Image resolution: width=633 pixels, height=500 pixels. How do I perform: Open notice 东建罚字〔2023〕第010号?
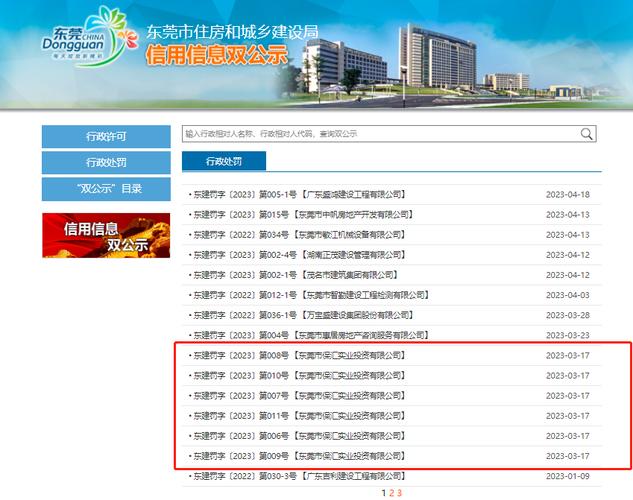298,376
